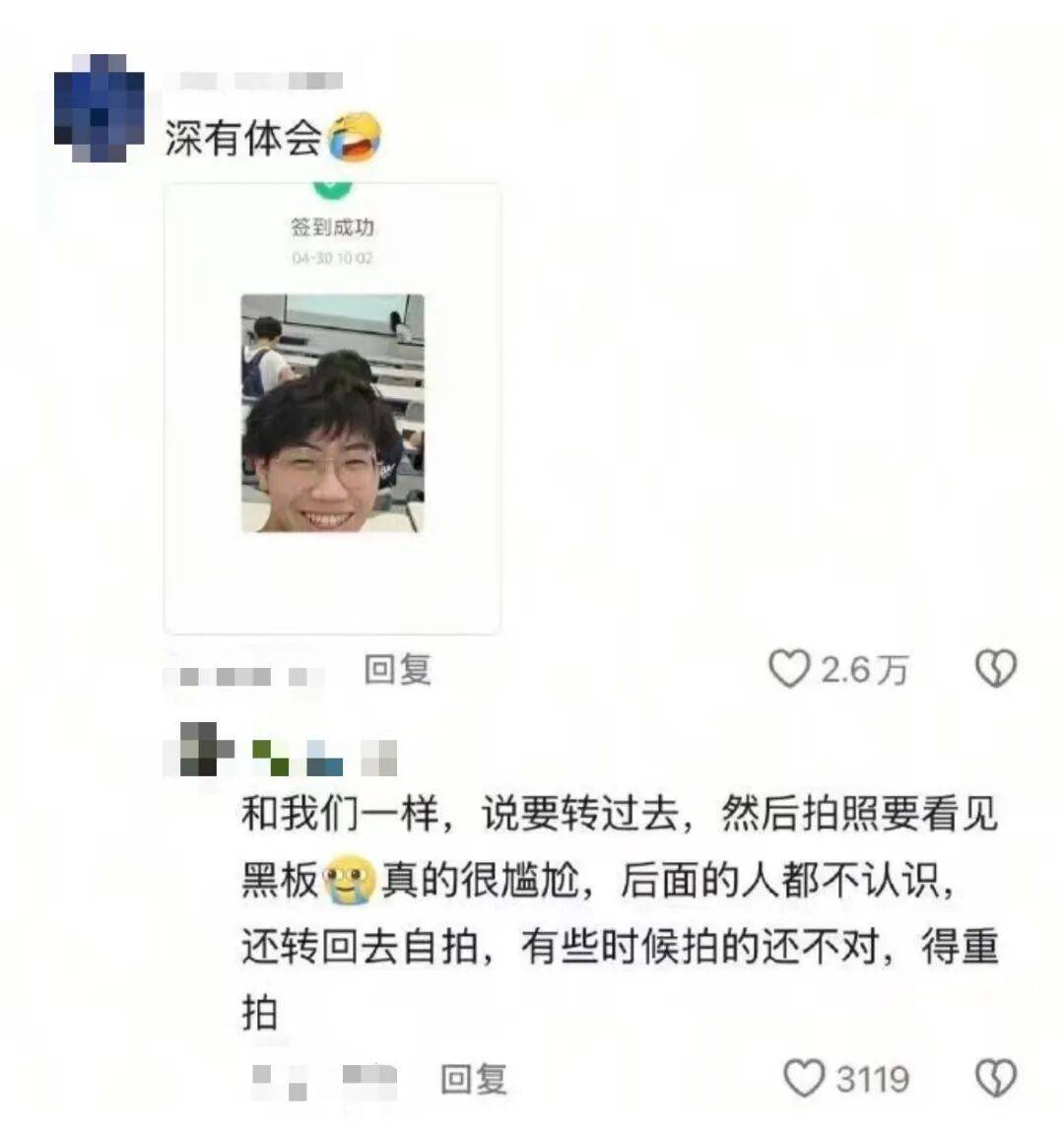Screen dimensions: 1064x1130
Task: Open the blurred username above 深有体会
Action: (x=253, y=81)
